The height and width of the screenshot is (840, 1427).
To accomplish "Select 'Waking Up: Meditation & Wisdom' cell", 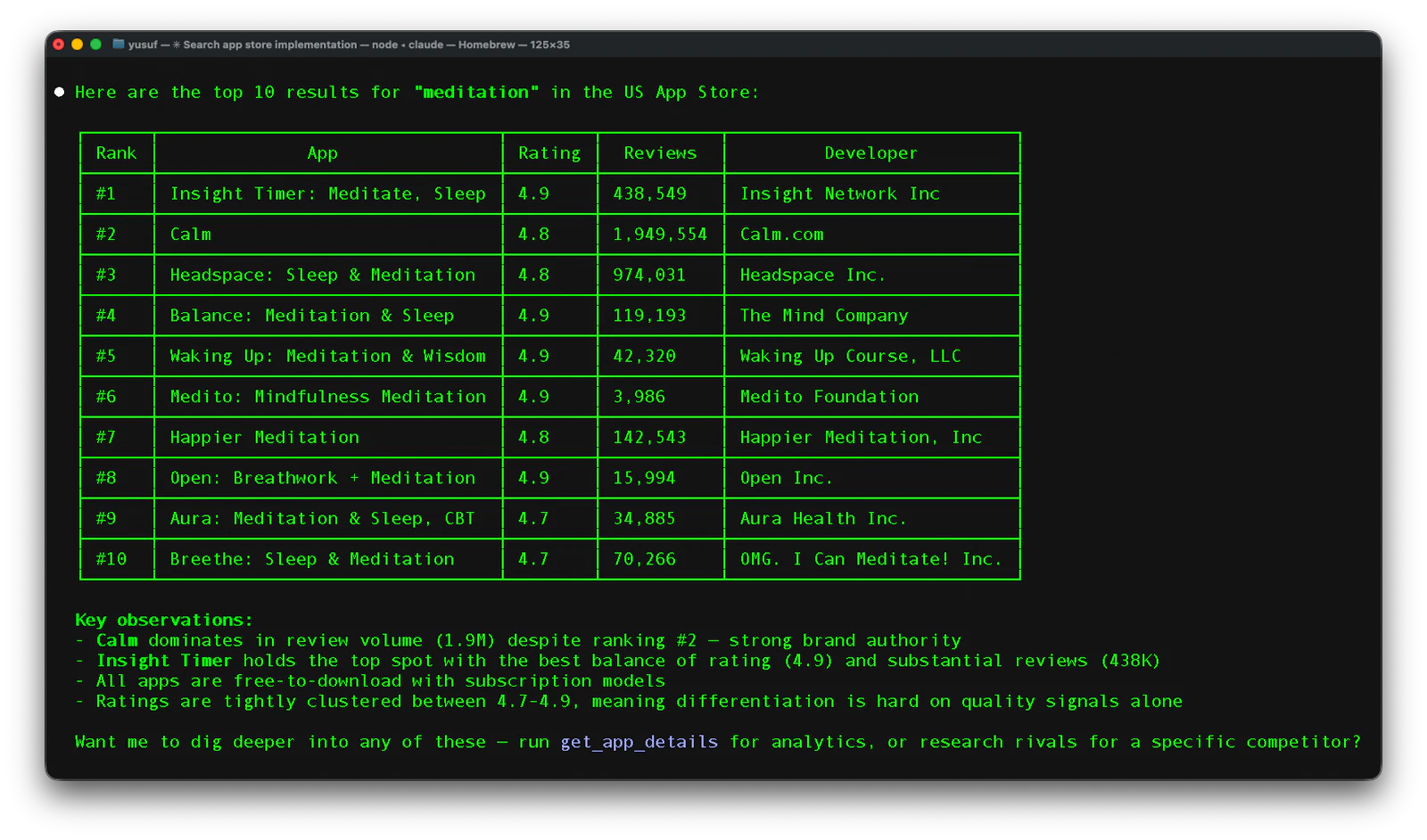I will [x=328, y=356].
